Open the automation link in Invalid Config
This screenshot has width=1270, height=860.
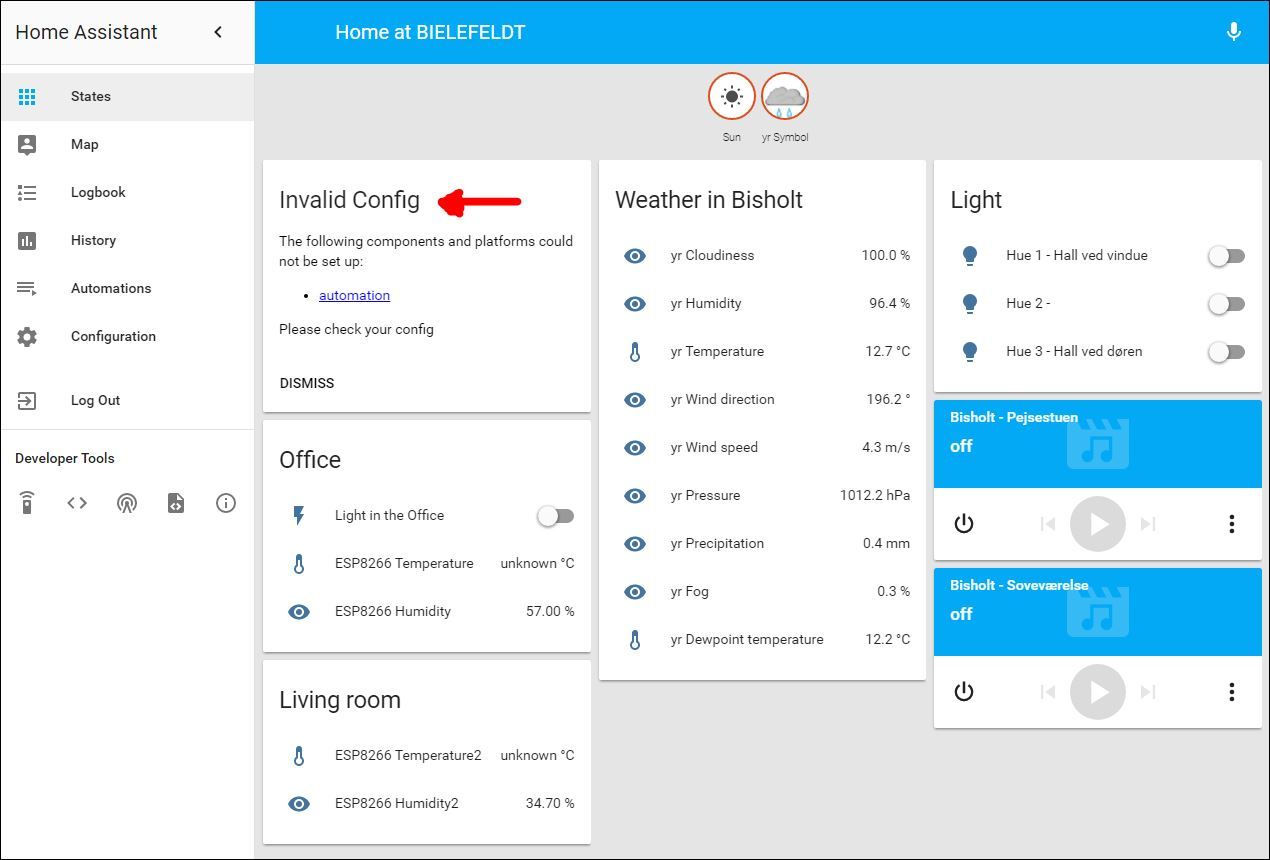(x=354, y=295)
